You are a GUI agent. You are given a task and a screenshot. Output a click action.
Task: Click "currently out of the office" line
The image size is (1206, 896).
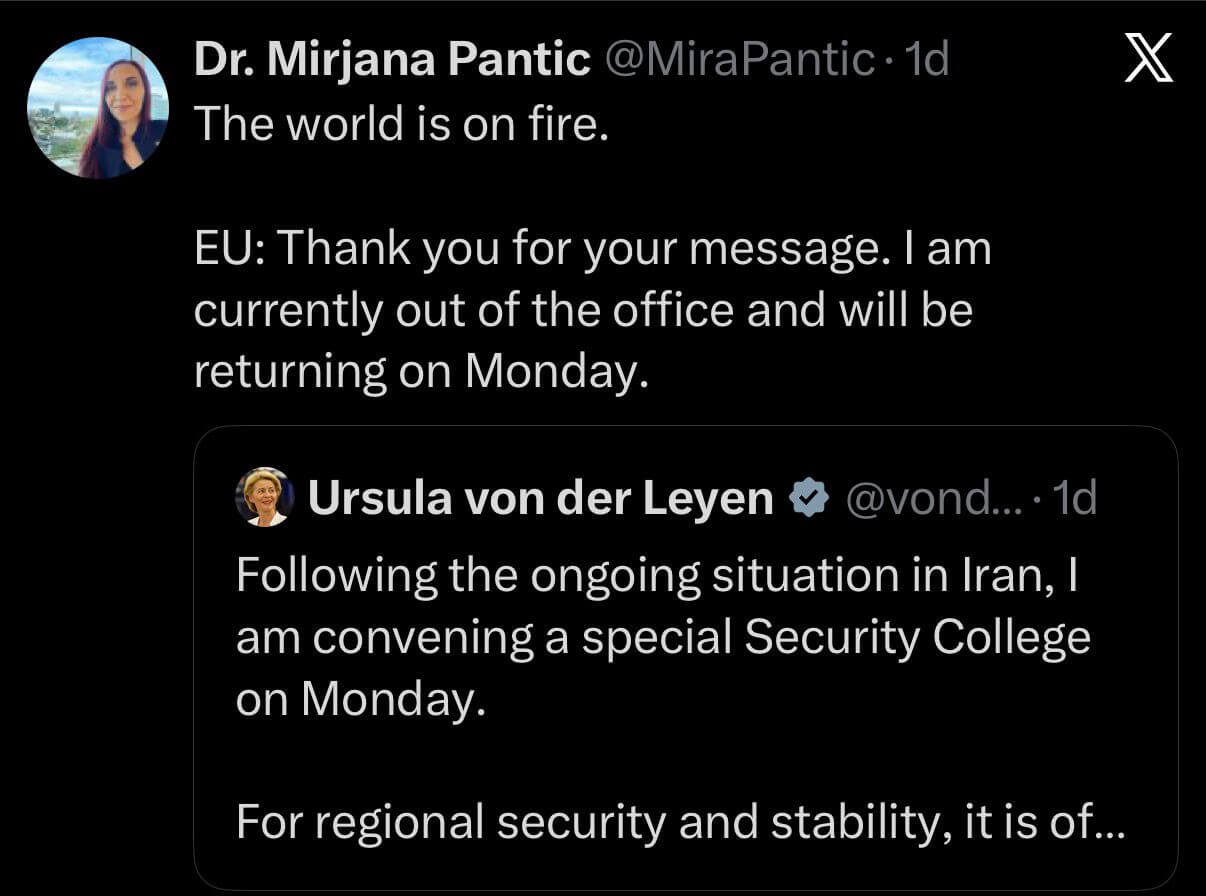[582, 310]
